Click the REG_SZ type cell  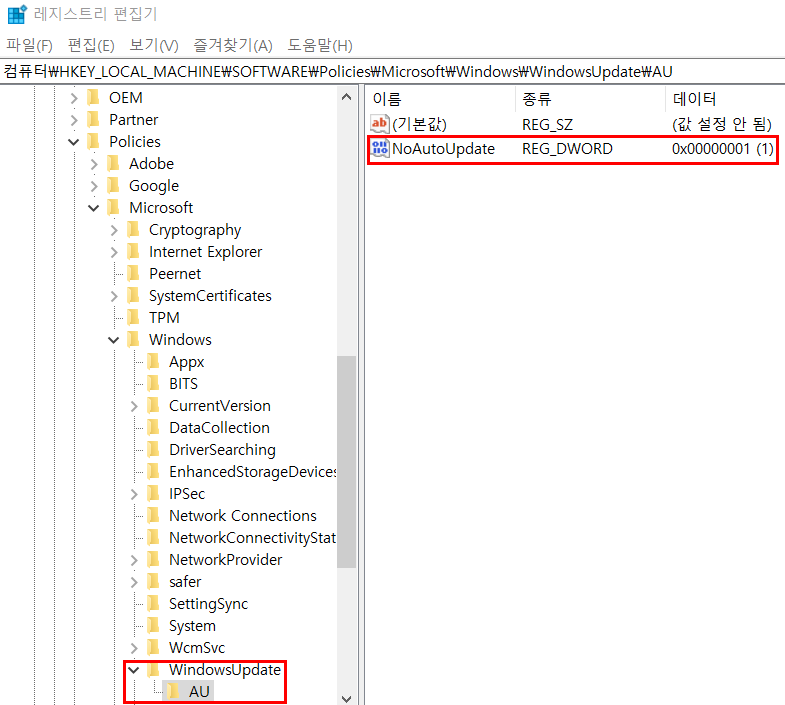tap(547, 124)
